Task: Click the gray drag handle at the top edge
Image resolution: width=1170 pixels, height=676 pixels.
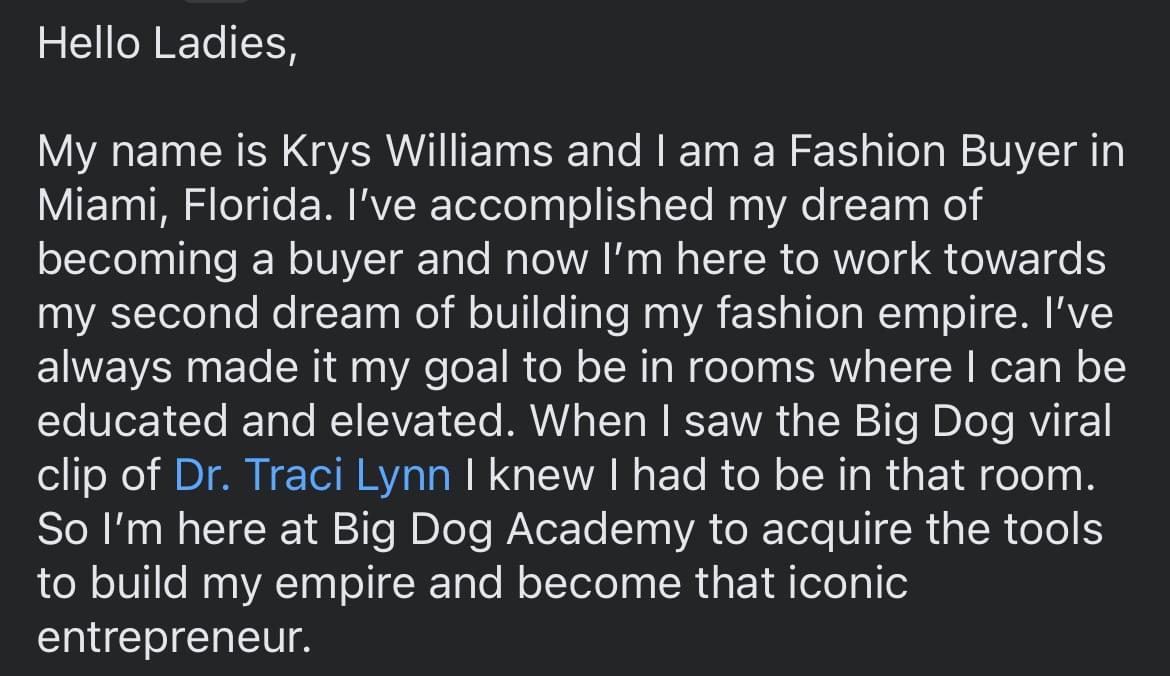Action: [x=216, y=1]
